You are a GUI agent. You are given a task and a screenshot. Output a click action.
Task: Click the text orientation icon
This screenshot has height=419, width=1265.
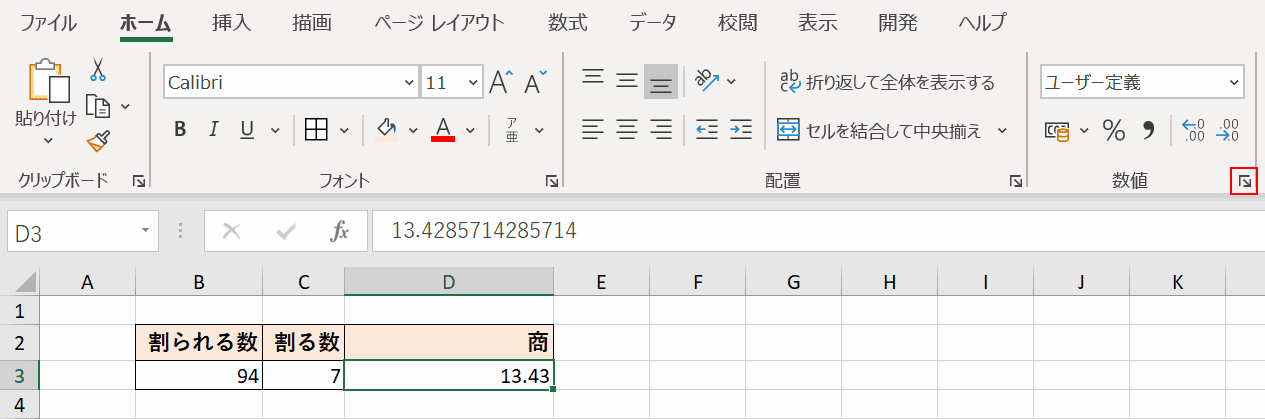[x=707, y=80]
